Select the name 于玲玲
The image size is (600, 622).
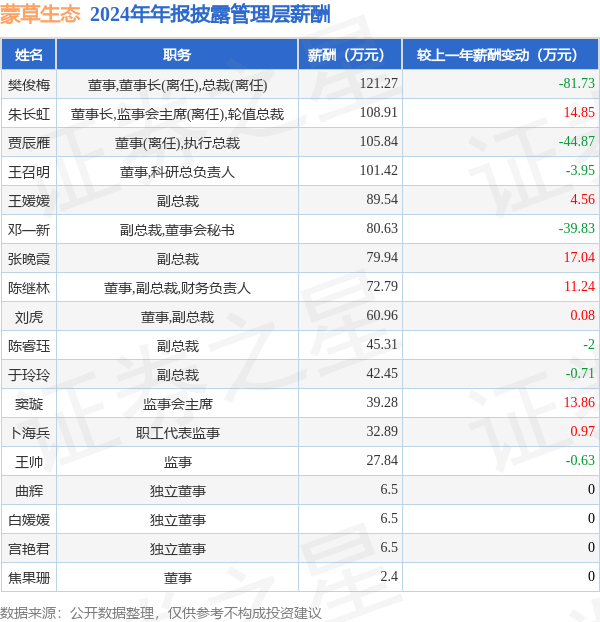29,375
